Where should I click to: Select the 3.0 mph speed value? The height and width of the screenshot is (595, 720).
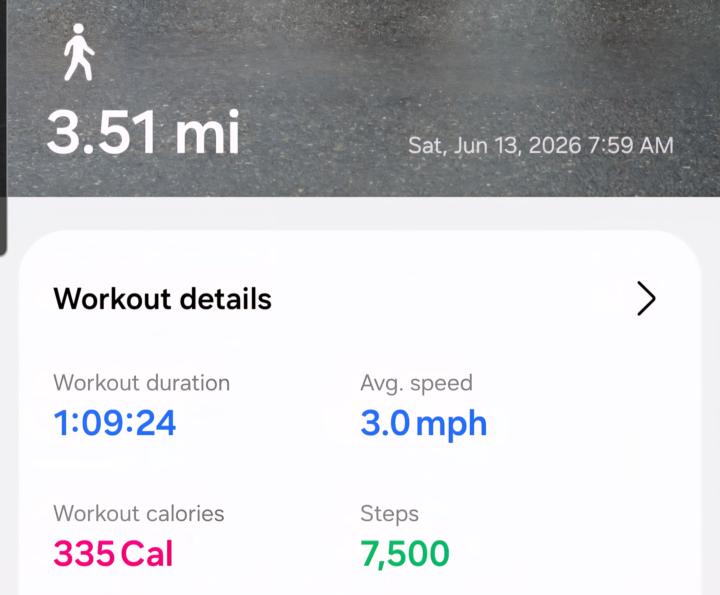[423, 424]
